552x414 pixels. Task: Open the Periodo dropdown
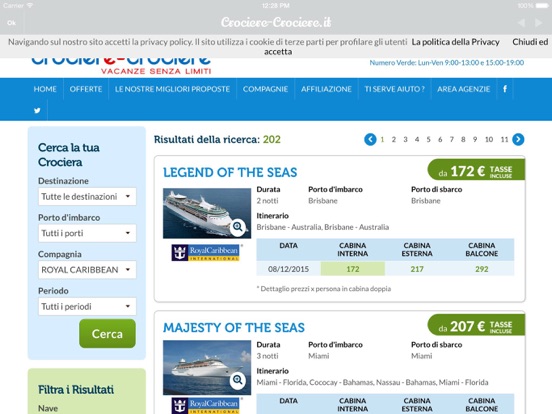87,306
